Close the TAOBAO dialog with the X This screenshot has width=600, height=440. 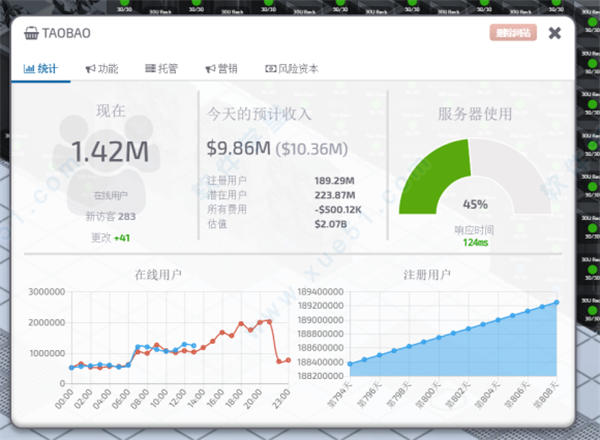pyautogui.click(x=554, y=33)
